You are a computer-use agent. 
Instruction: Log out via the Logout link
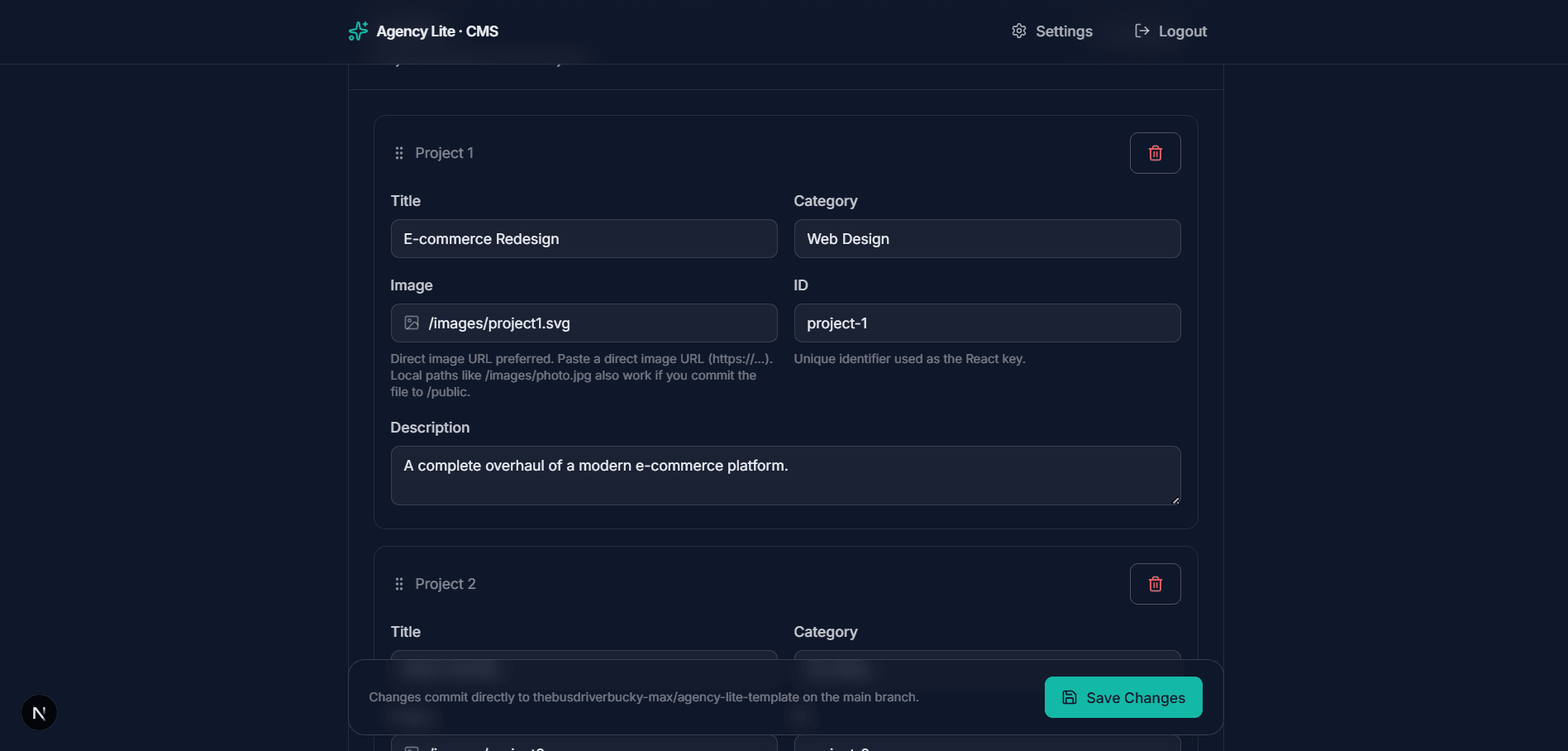point(1170,31)
